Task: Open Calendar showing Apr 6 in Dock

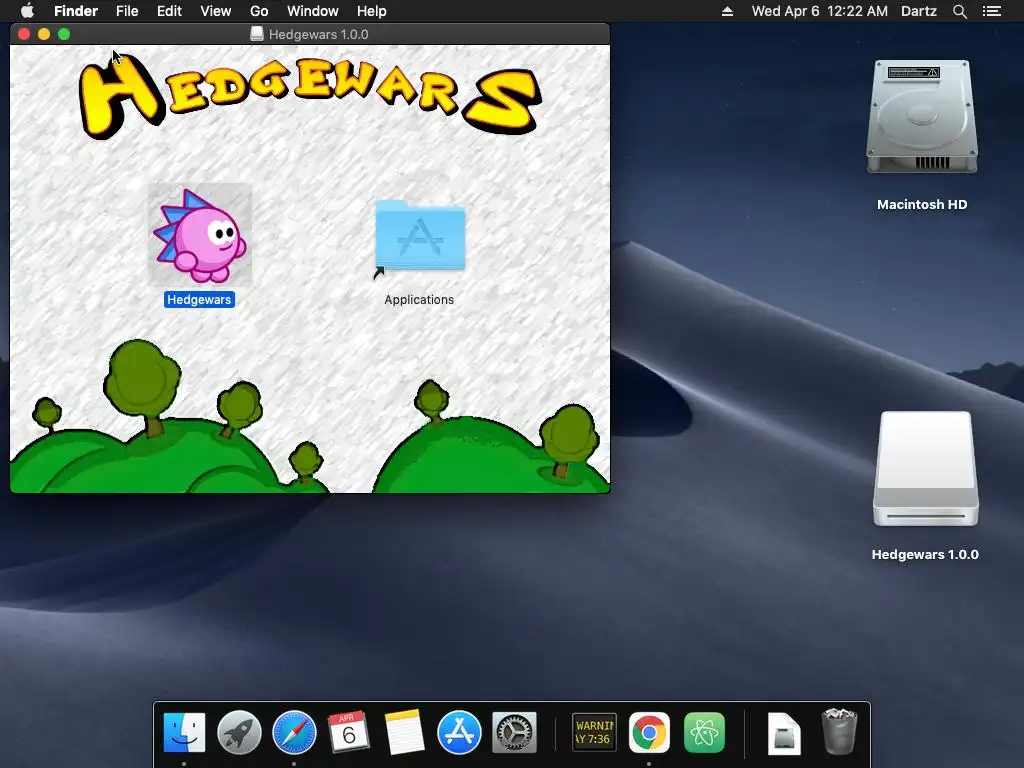Action: point(349,733)
